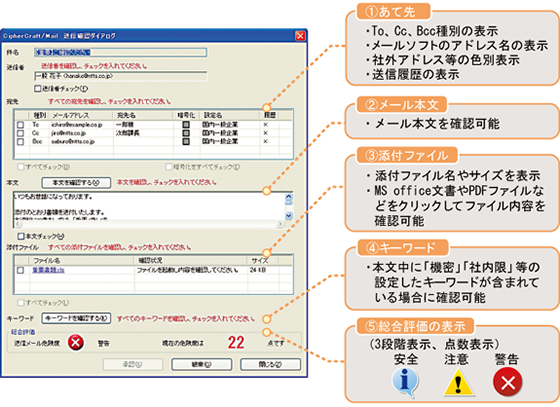The image size is (560, 407).
Task: Click 国内一般企業 setting in the Cc row
Action: pos(220,133)
